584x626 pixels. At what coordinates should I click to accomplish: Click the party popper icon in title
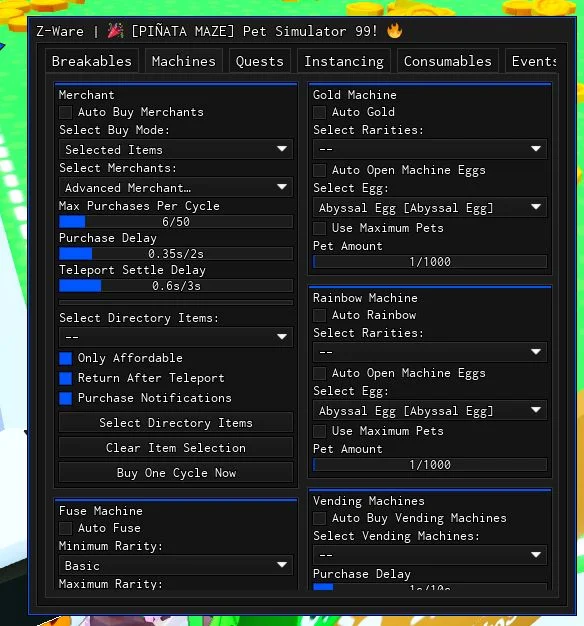[x=115, y=31]
